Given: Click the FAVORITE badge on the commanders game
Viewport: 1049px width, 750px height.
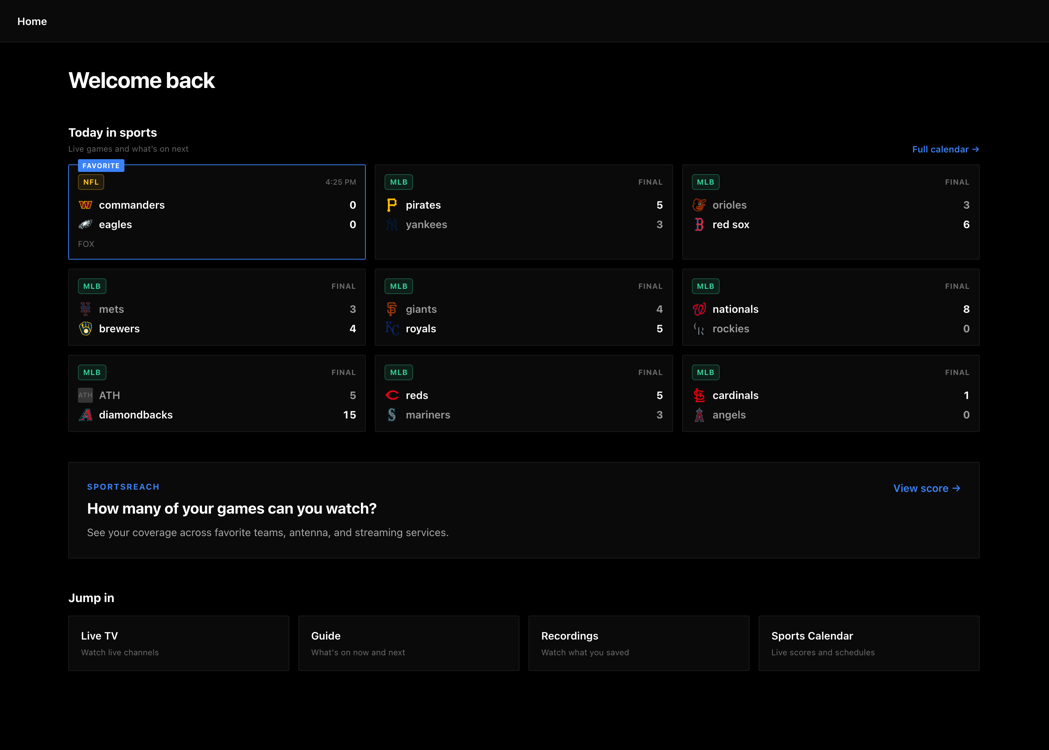Looking at the screenshot, I should pyautogui.click(x=101, y=165).
